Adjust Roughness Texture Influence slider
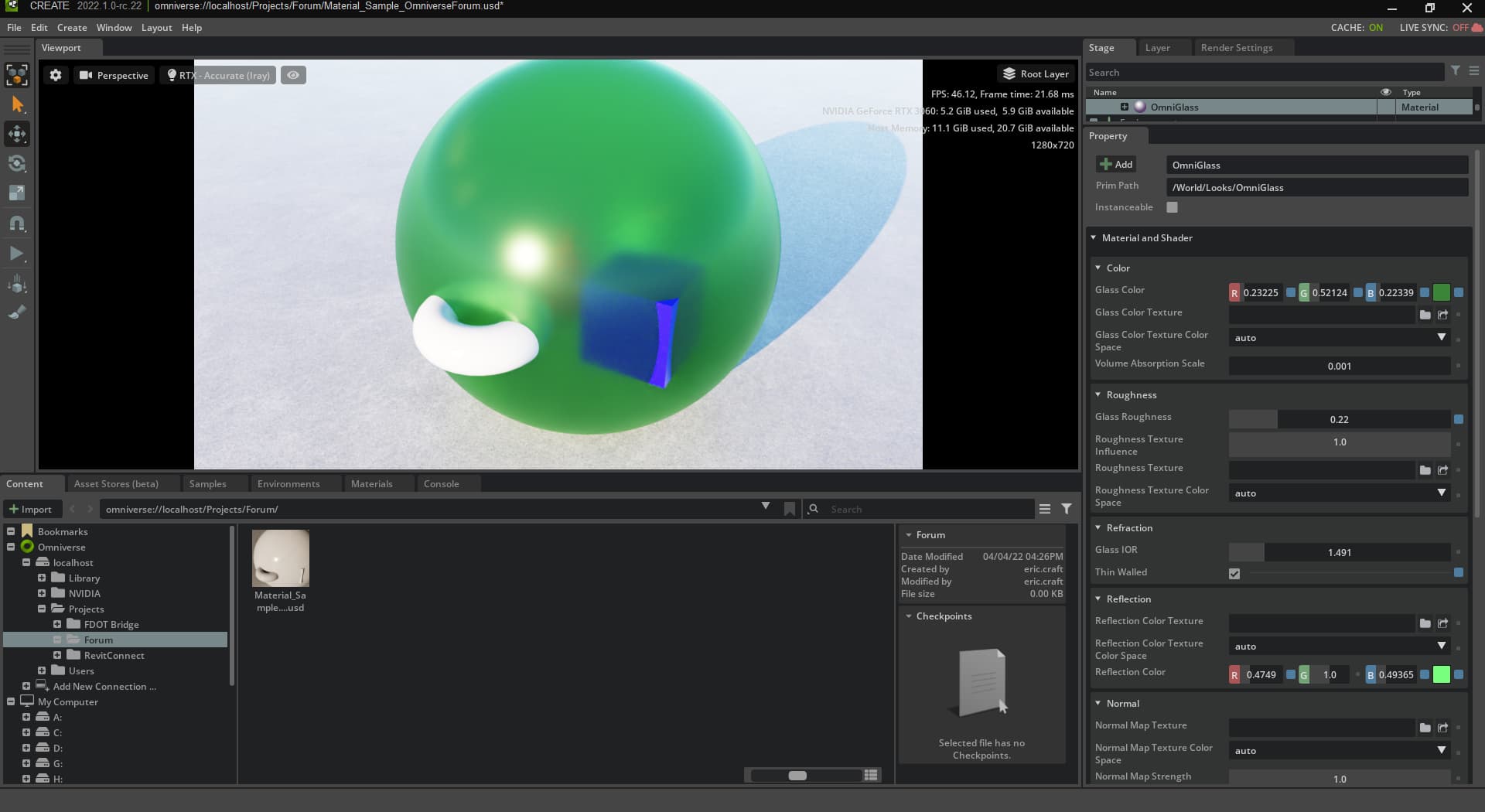The image size is (1485, 812). pyautogui.click(x=1340, y=442)
